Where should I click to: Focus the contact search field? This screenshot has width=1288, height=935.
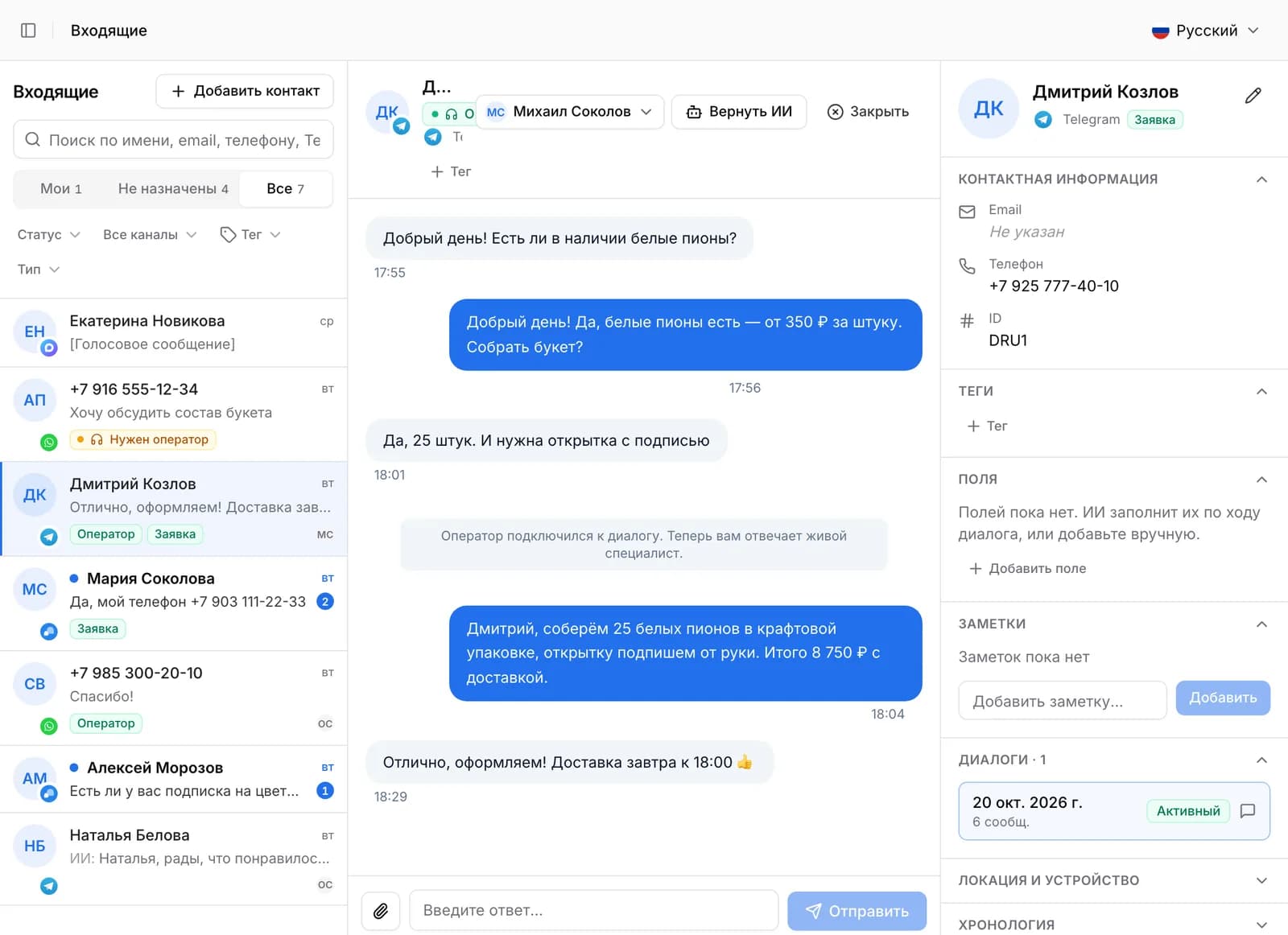pos(173,139)
